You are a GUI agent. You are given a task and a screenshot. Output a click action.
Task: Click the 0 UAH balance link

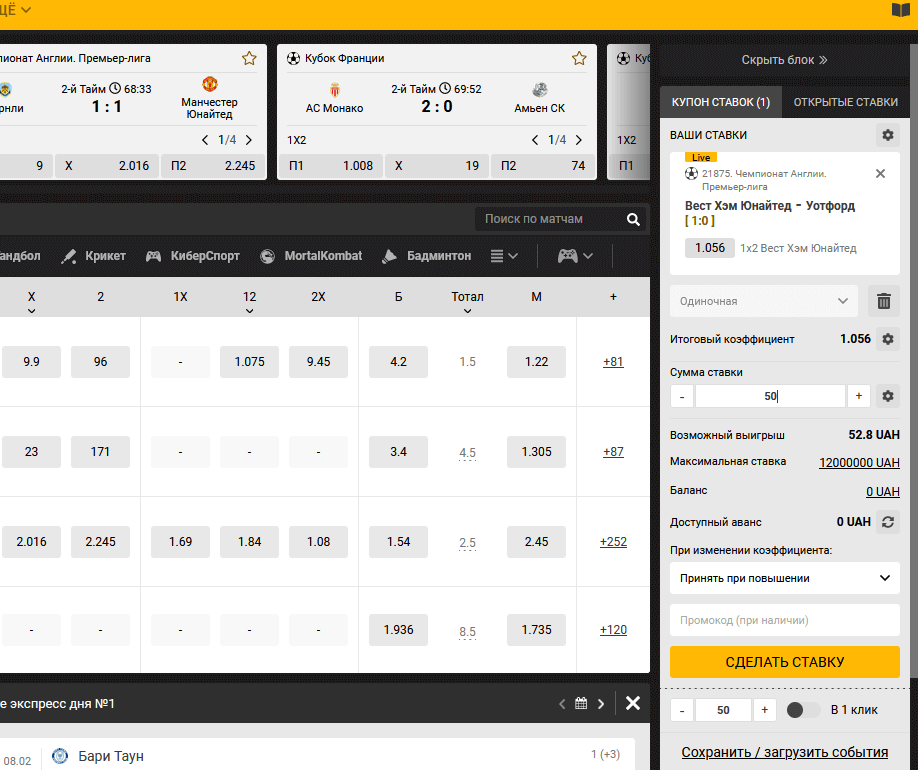pos(882,491)
